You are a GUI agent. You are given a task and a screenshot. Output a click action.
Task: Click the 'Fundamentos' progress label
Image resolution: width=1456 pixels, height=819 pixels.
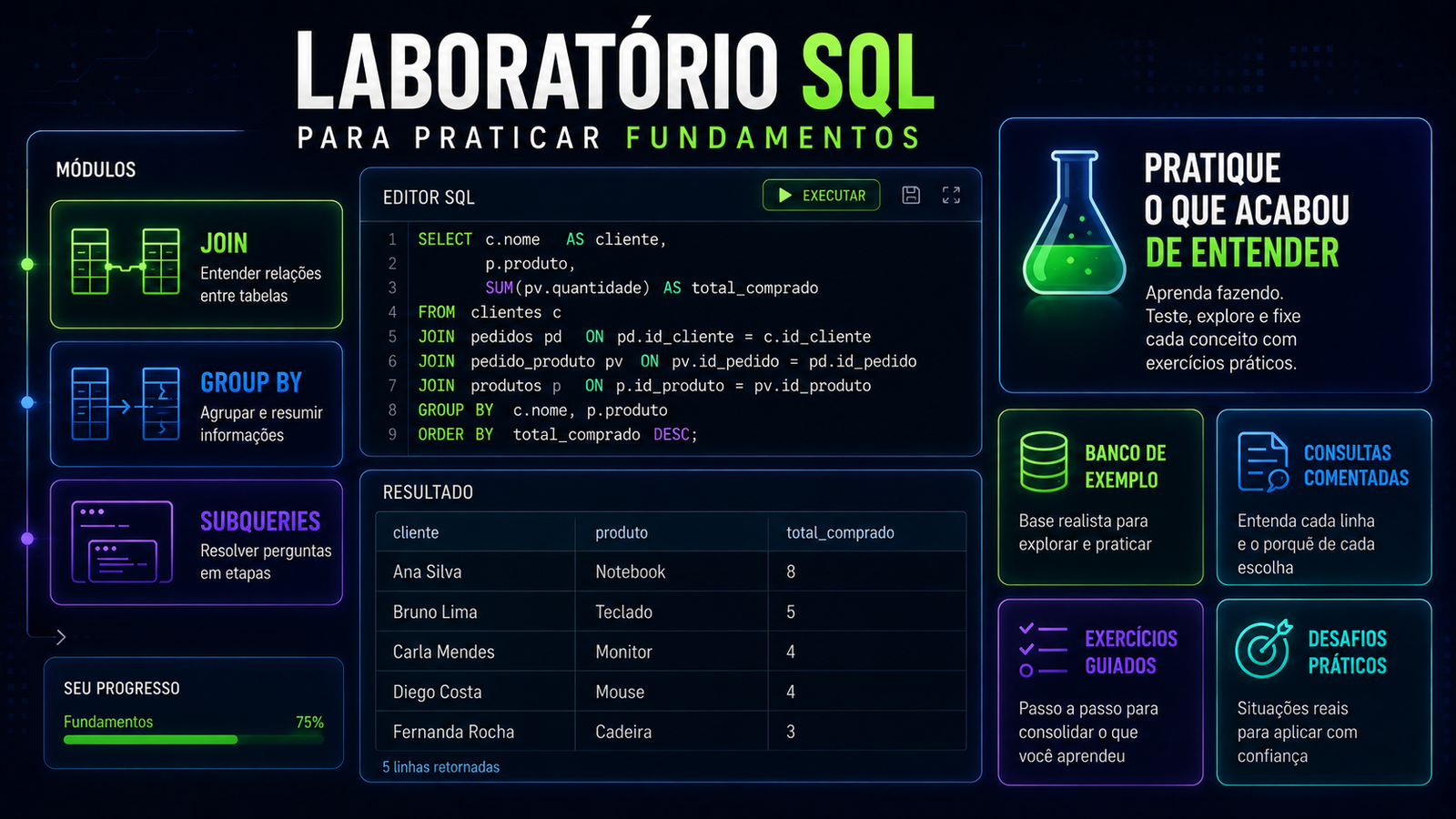pyautogui.click(x=108, y=722)
